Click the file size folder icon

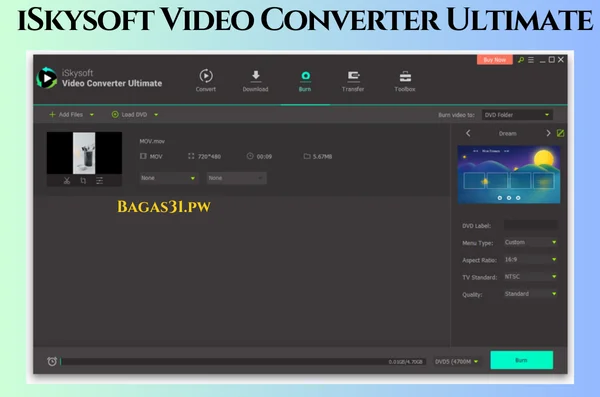tap(307, 156)
